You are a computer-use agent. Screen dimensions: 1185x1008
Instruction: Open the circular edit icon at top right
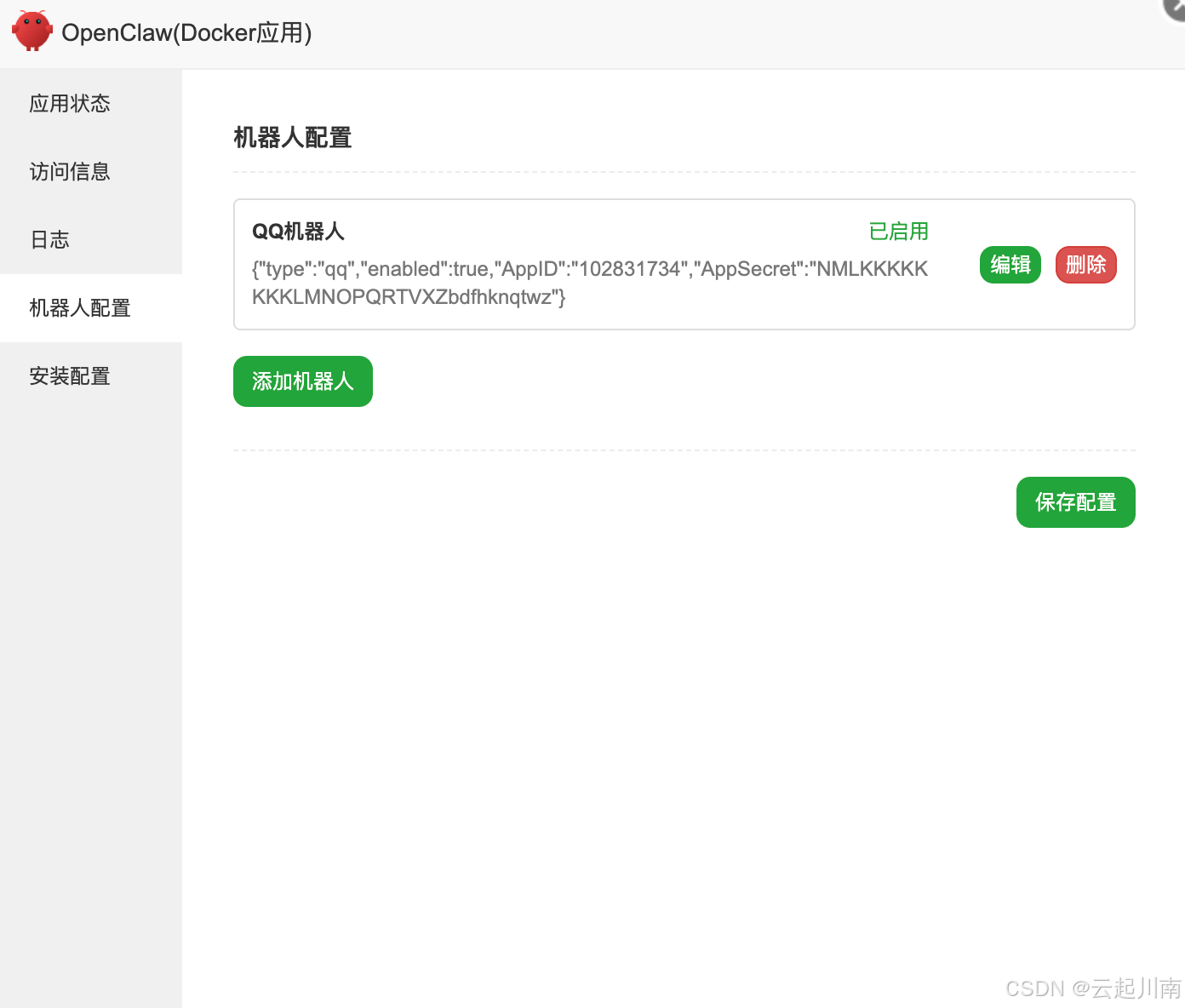(x=1172, y=10)
